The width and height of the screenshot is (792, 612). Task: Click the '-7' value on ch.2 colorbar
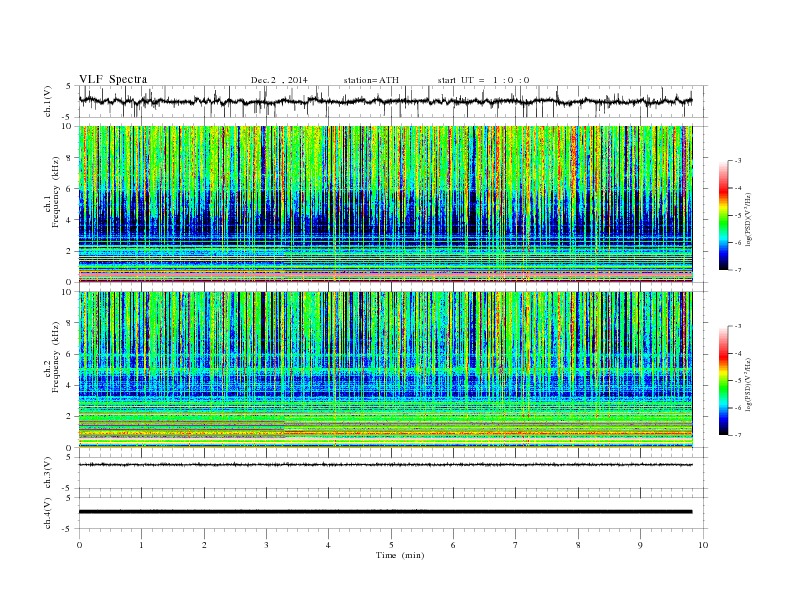[737, 435]
